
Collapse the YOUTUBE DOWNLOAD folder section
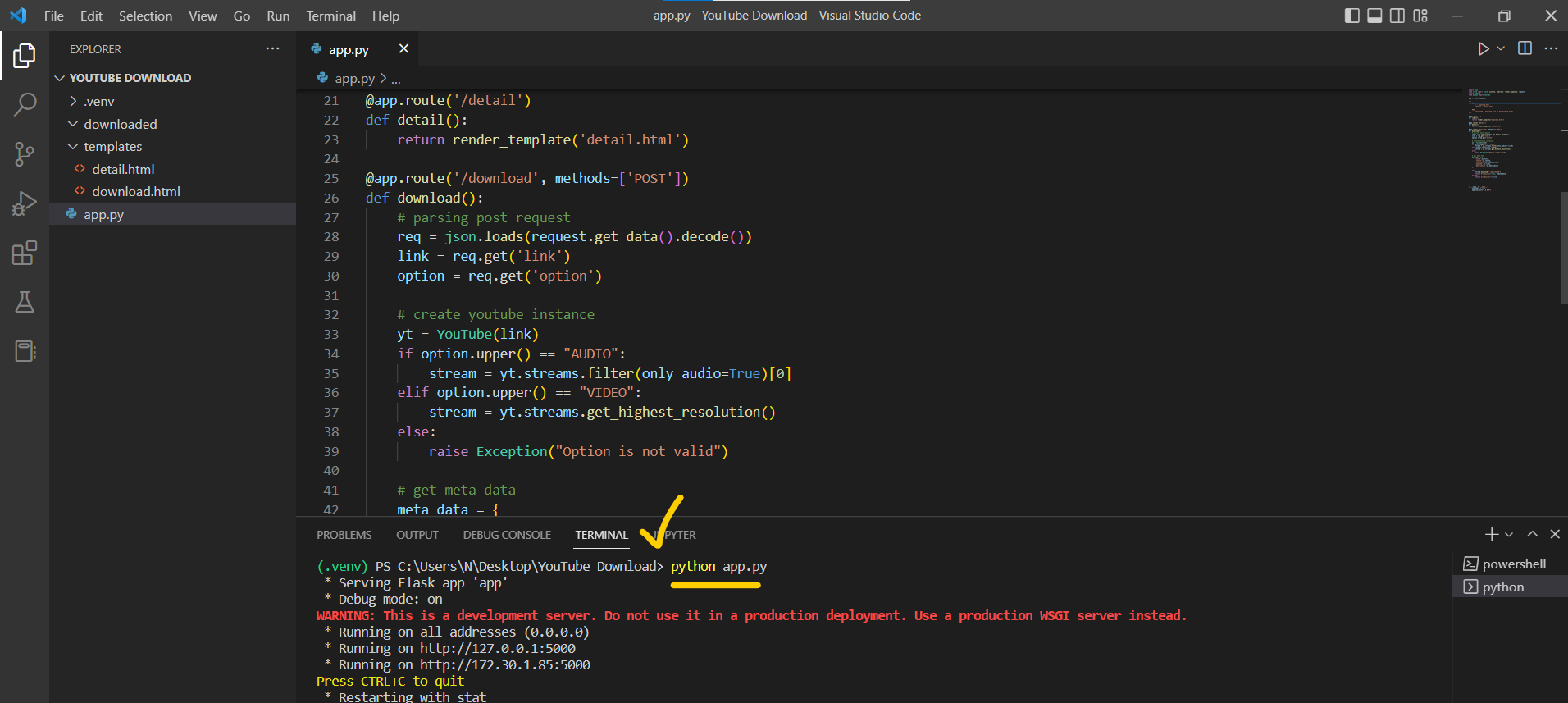[x=172, y=78]
